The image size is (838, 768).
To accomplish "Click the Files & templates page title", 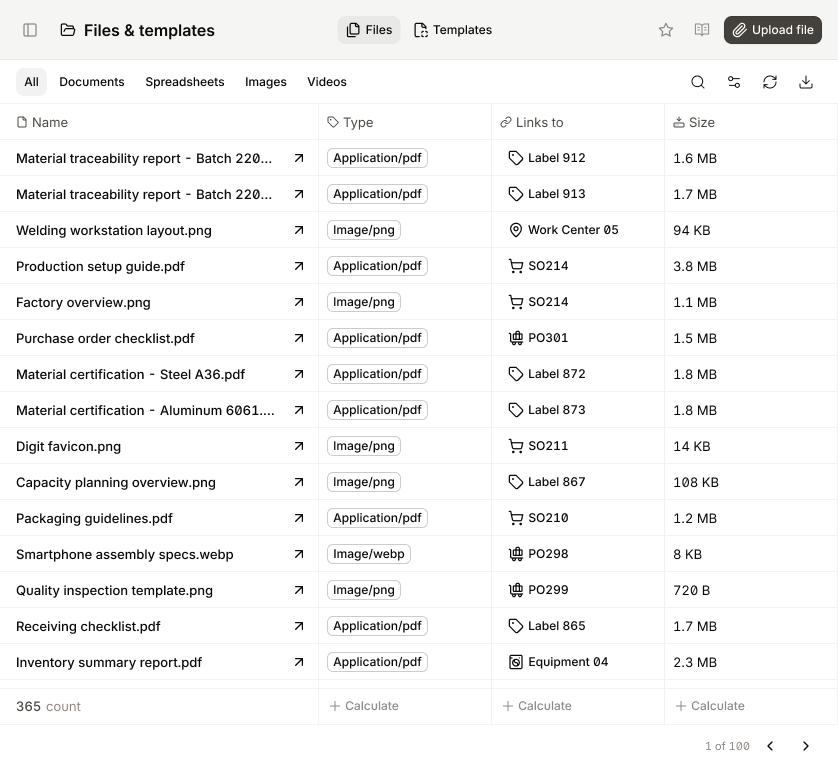I will coord(149,30).
